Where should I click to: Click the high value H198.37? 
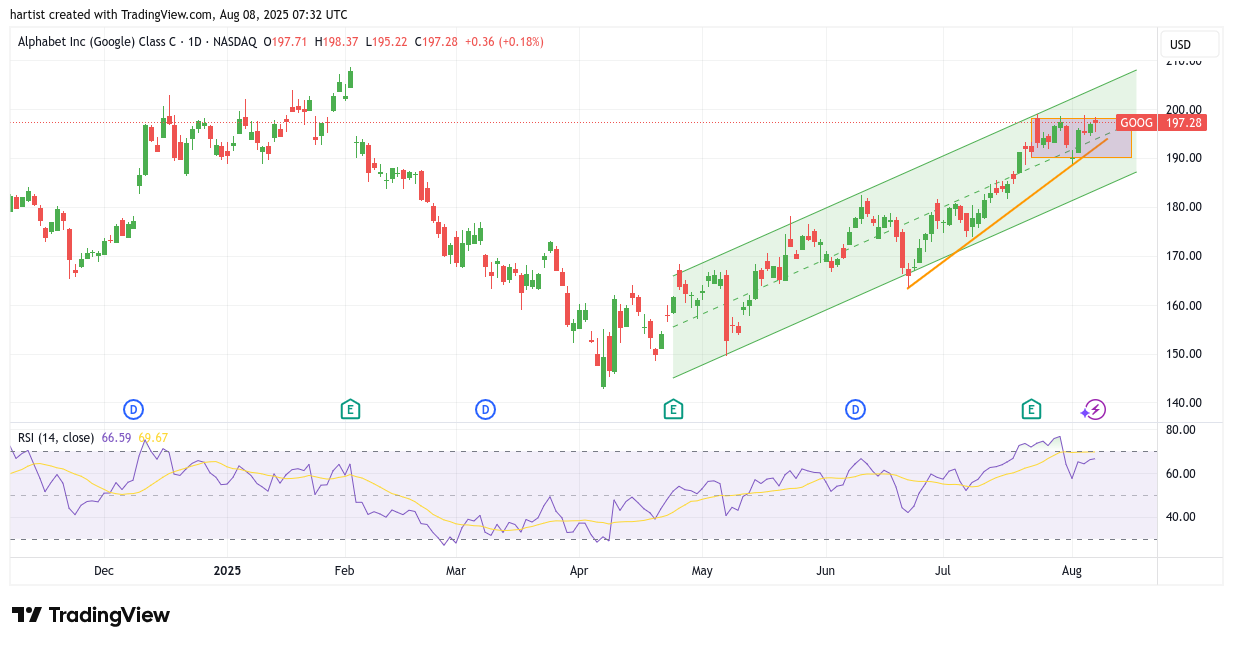[338, 42]
